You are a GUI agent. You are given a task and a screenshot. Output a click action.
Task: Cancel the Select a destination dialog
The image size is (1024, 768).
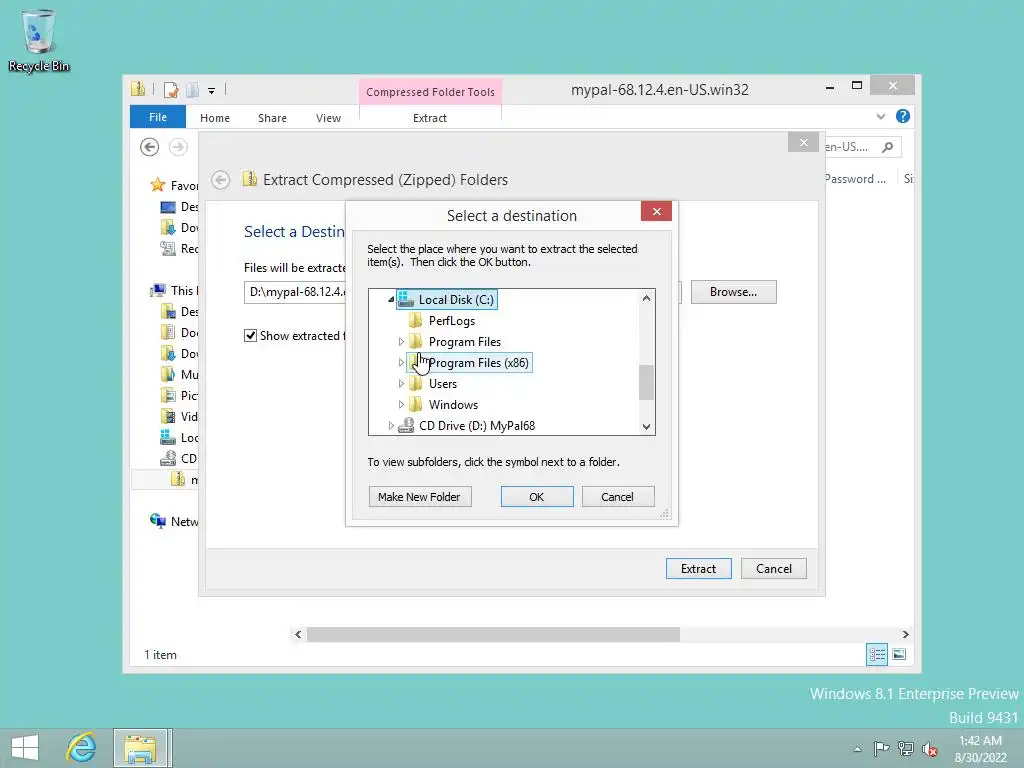618,496
